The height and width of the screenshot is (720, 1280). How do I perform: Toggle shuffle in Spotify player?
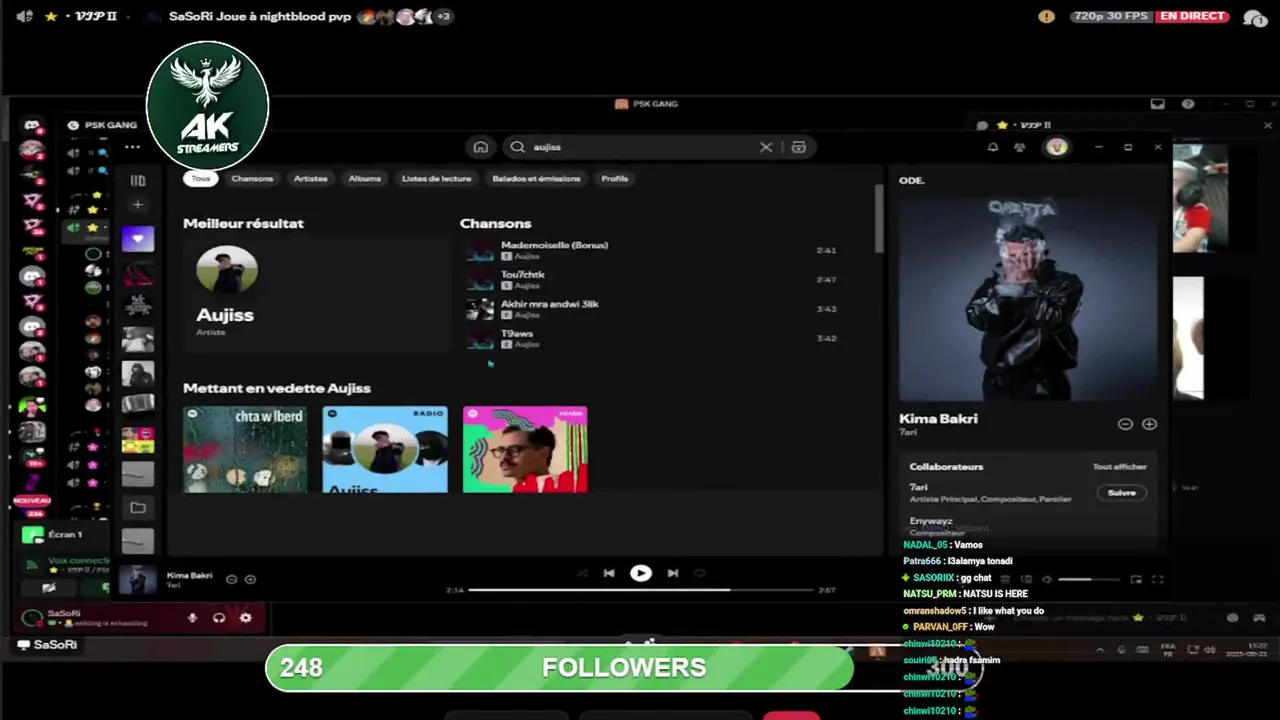click(x=582, y=573)
